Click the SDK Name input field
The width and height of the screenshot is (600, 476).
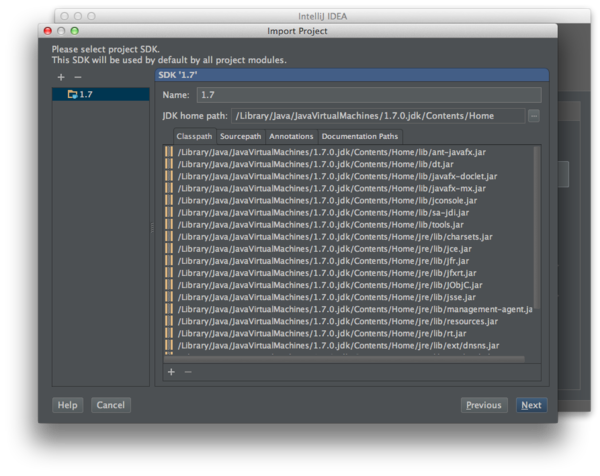point(369,95)
